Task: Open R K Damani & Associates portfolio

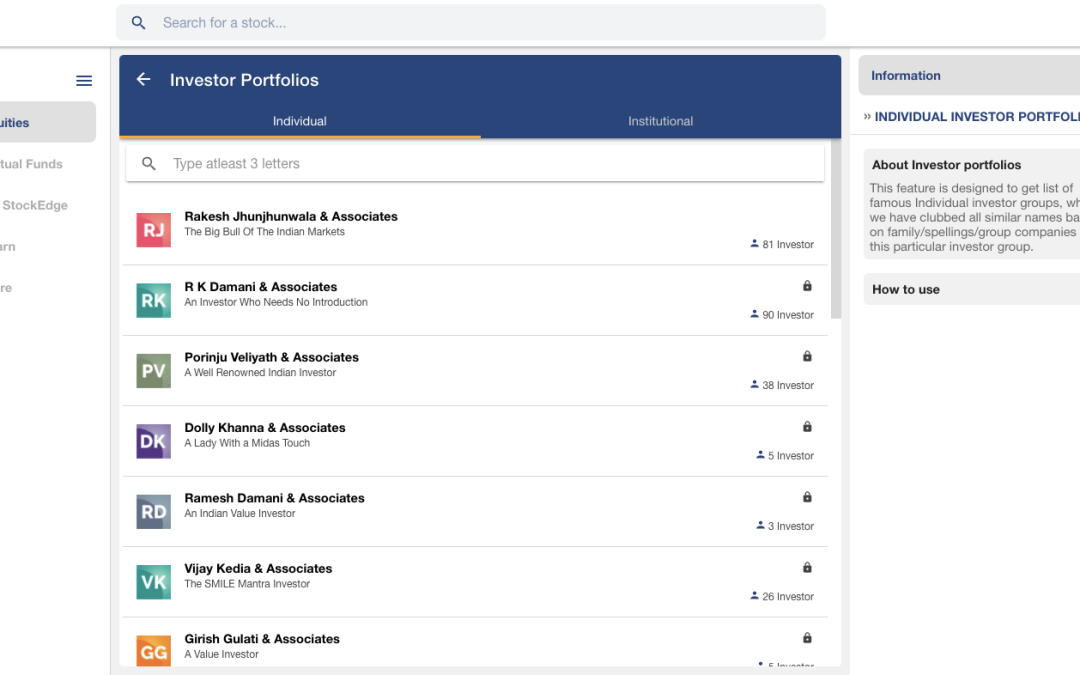Action: 475,300
